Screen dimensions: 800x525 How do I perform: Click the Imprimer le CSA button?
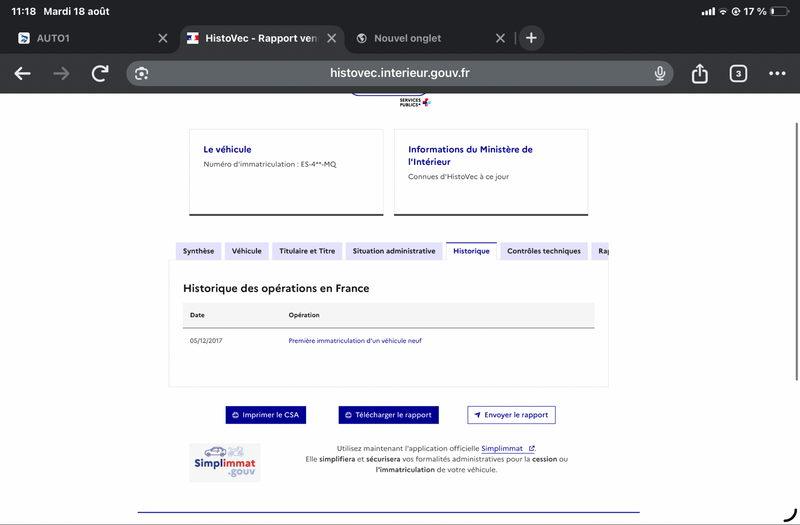[266, 415]
